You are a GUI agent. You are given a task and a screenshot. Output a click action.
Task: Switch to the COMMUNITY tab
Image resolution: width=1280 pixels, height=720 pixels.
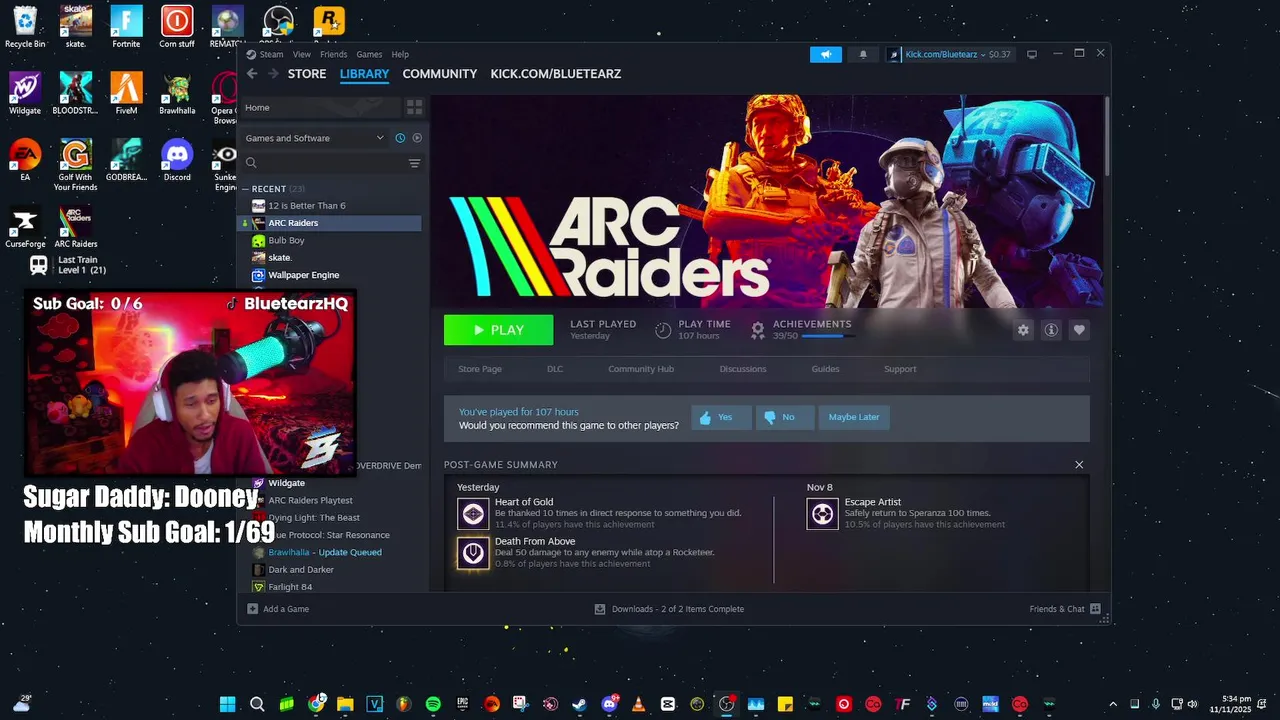pyautogui.click(x=439, y=74)
